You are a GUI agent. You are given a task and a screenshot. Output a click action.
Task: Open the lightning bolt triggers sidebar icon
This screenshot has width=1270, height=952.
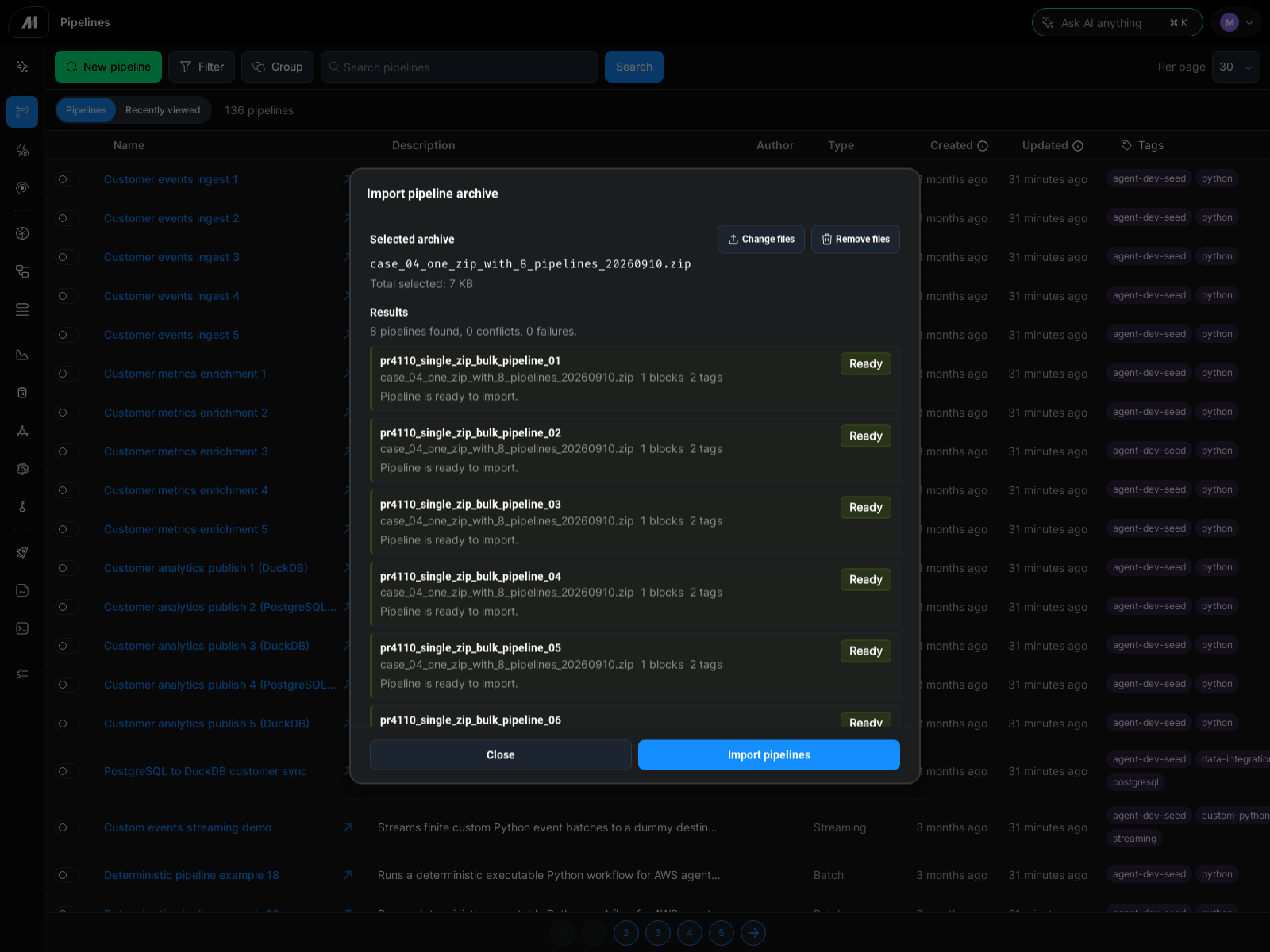[x=22, y=150]
